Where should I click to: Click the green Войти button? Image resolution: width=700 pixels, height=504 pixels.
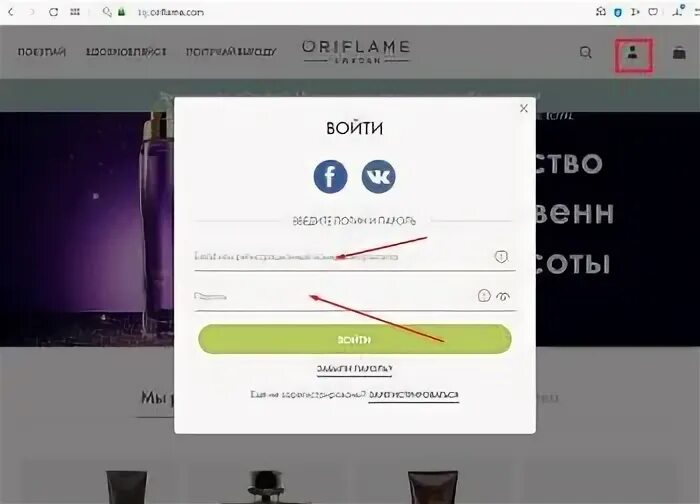[x=354, y=339]
